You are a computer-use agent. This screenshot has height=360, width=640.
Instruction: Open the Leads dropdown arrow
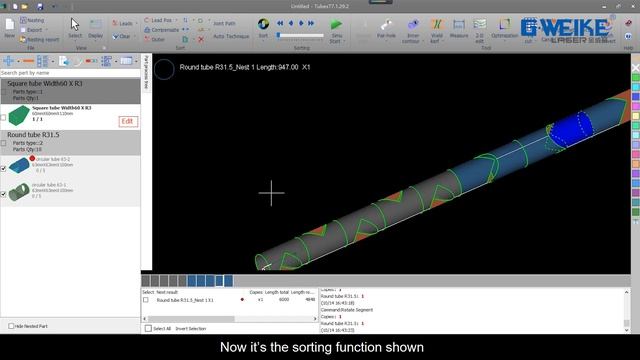[136, 24]
